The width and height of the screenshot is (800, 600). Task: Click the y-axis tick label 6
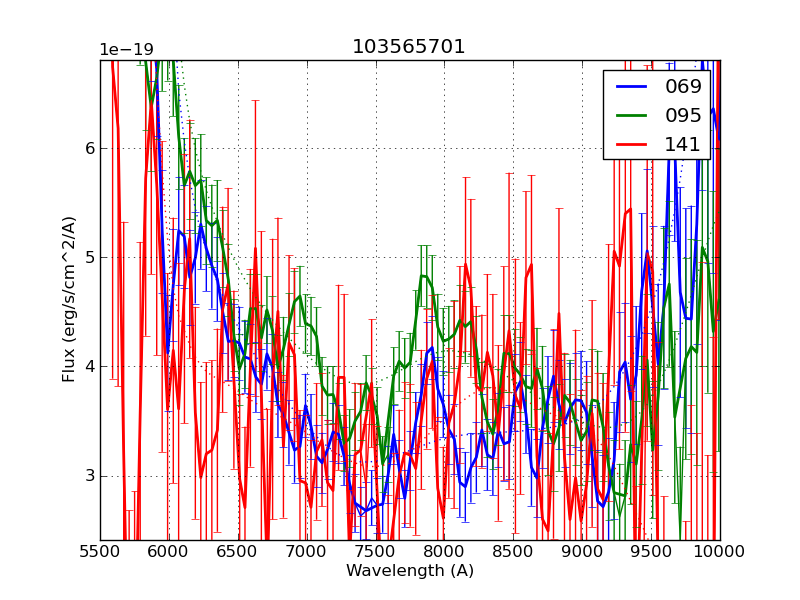point(89,148)
